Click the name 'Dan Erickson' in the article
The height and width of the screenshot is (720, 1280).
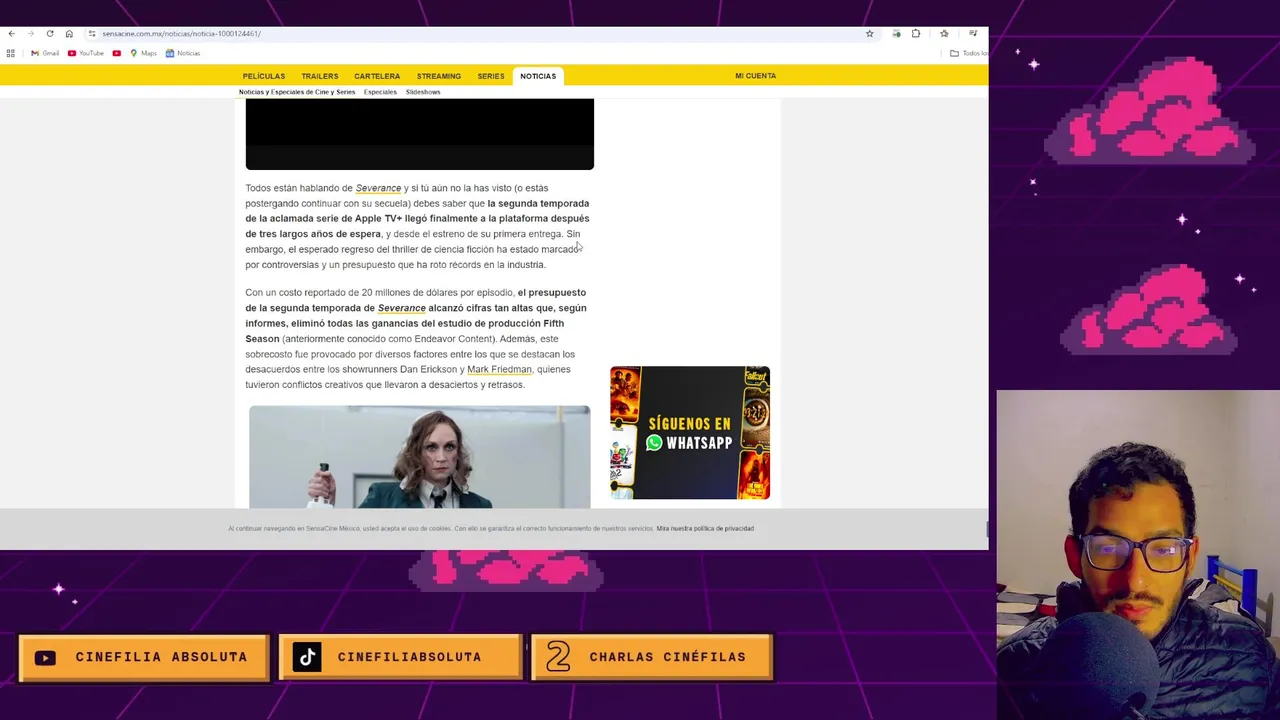(x=428, y=369)
